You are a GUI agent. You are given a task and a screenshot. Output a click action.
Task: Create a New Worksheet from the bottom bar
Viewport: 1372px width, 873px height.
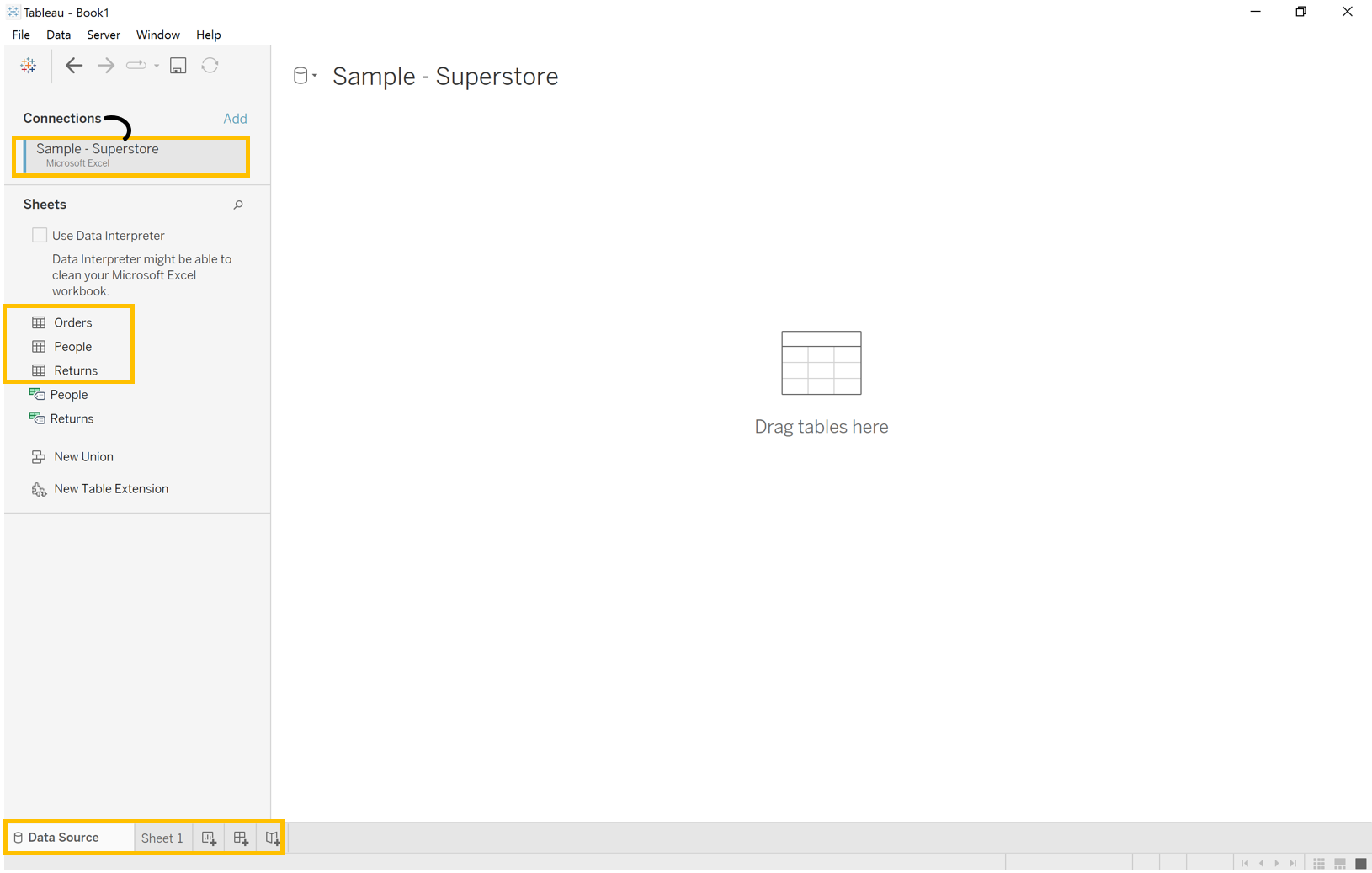(208, 838)
